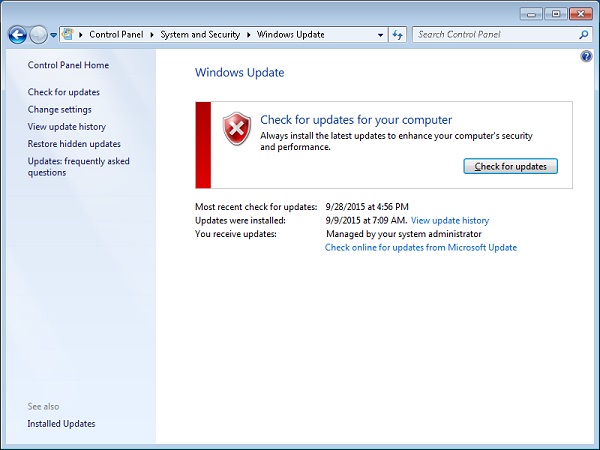Viewport: 600px width, 450px height.
Task: Click the 'You receive updates:' label
Action: [236, 234]
